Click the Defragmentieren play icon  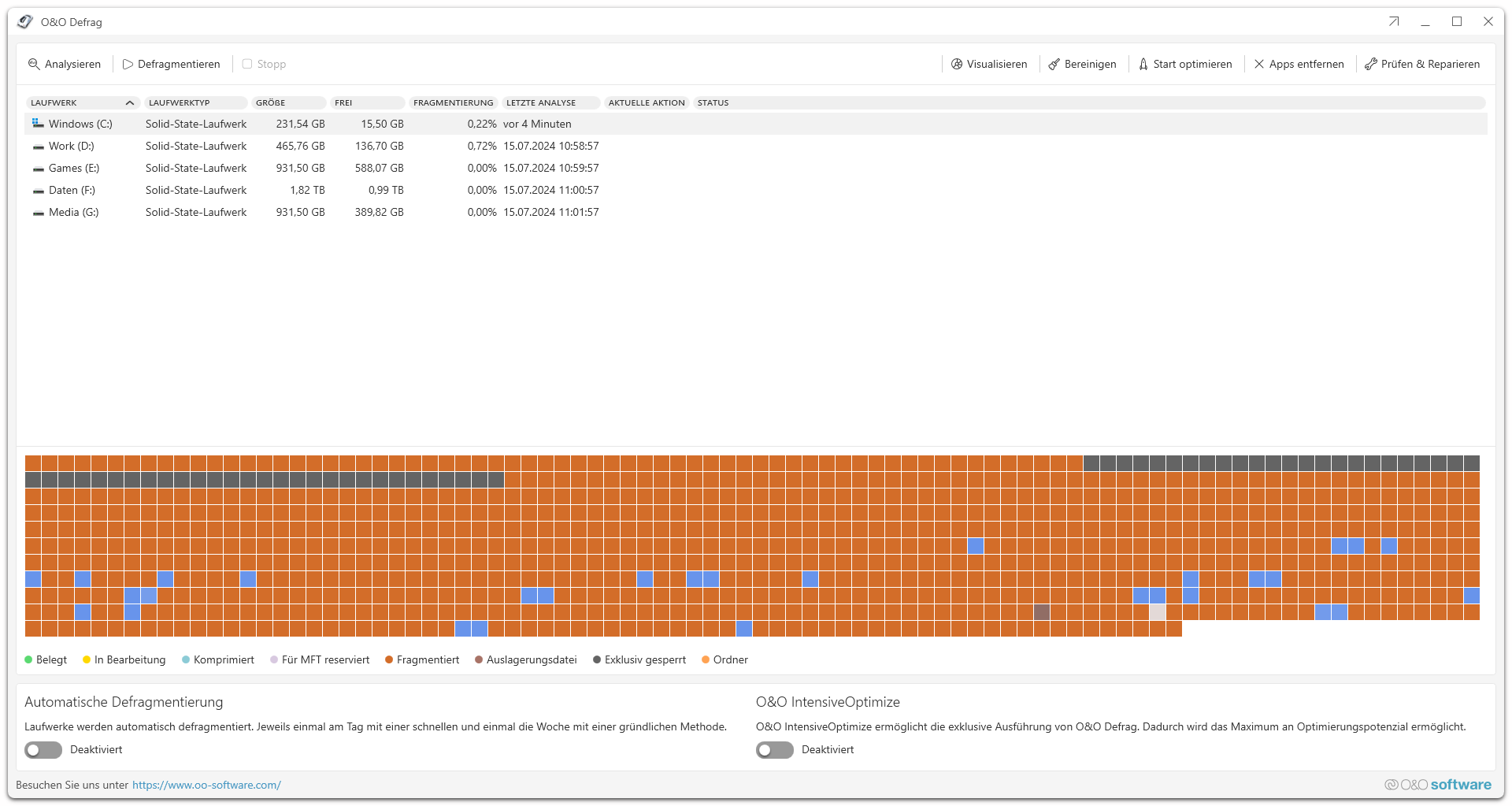(128, 64)
